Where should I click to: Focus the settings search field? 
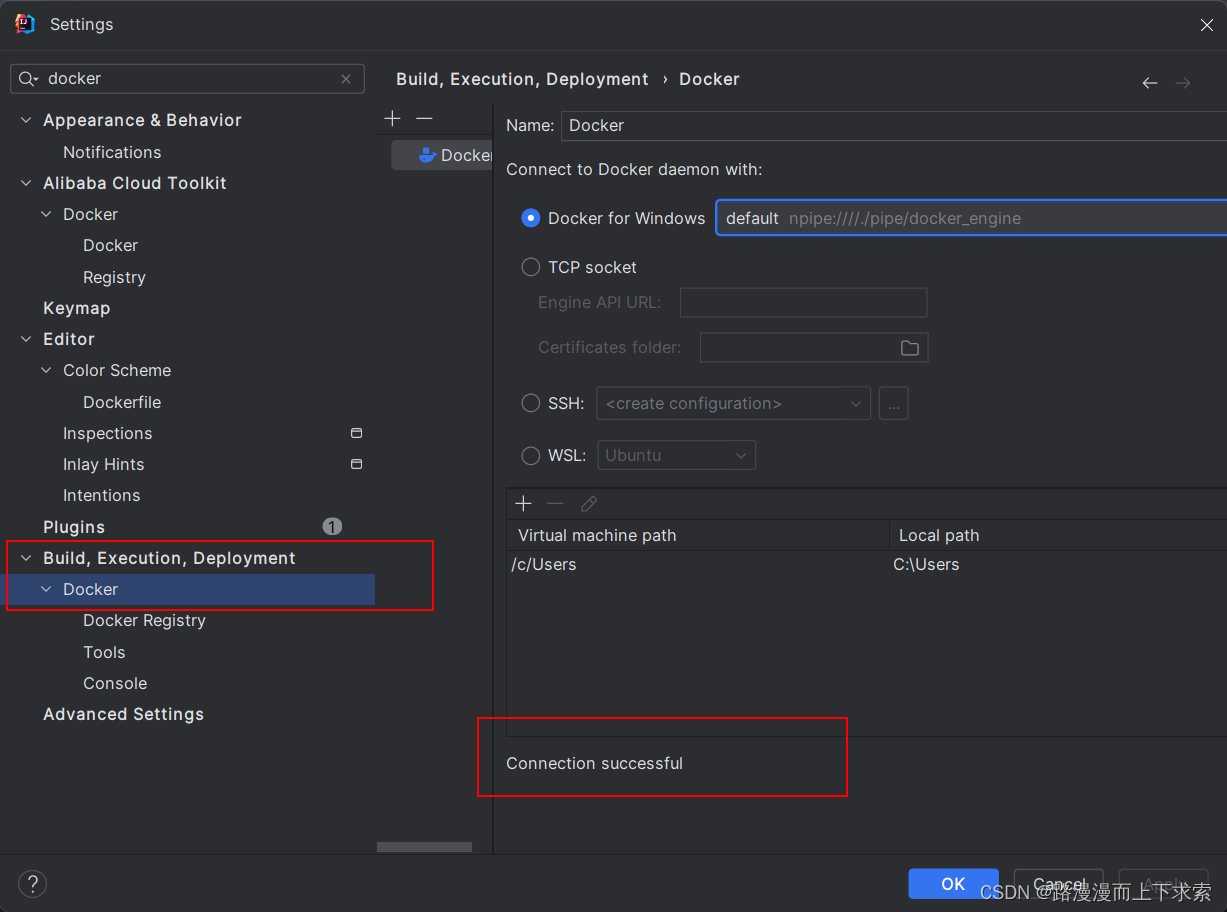coord(187,79)
